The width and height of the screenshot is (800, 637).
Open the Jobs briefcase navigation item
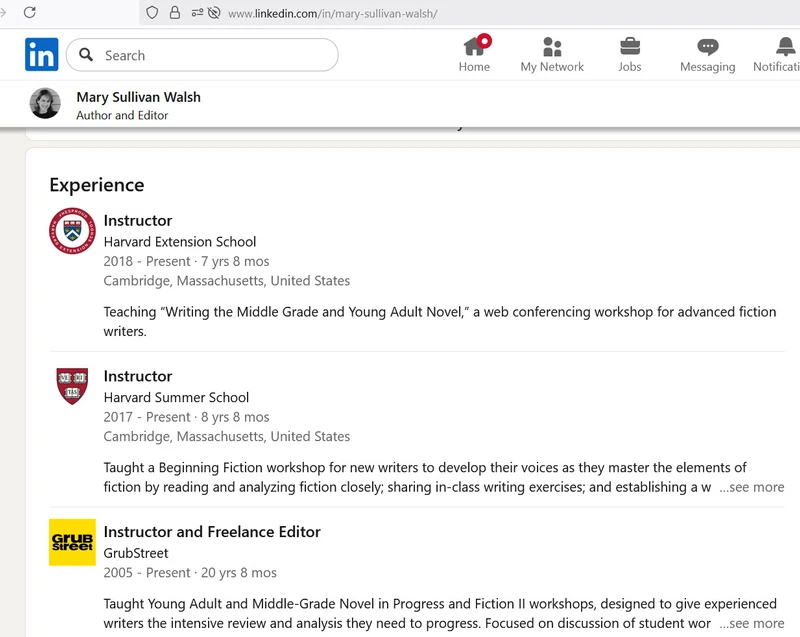630,55
